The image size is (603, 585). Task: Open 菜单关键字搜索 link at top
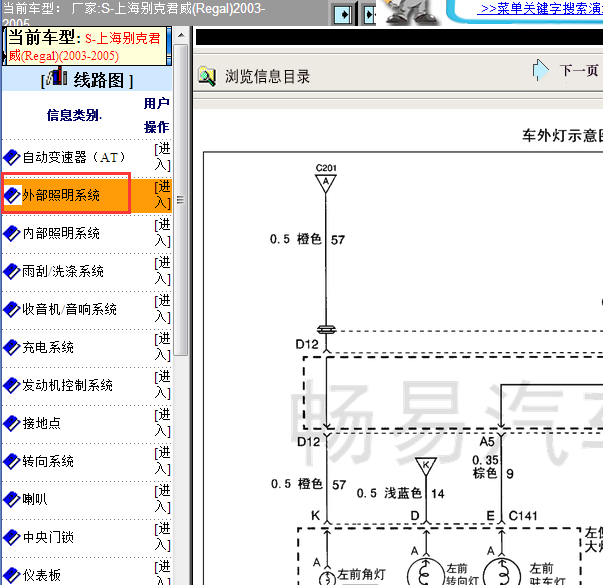pyautogui.click(x=540, y=8)
